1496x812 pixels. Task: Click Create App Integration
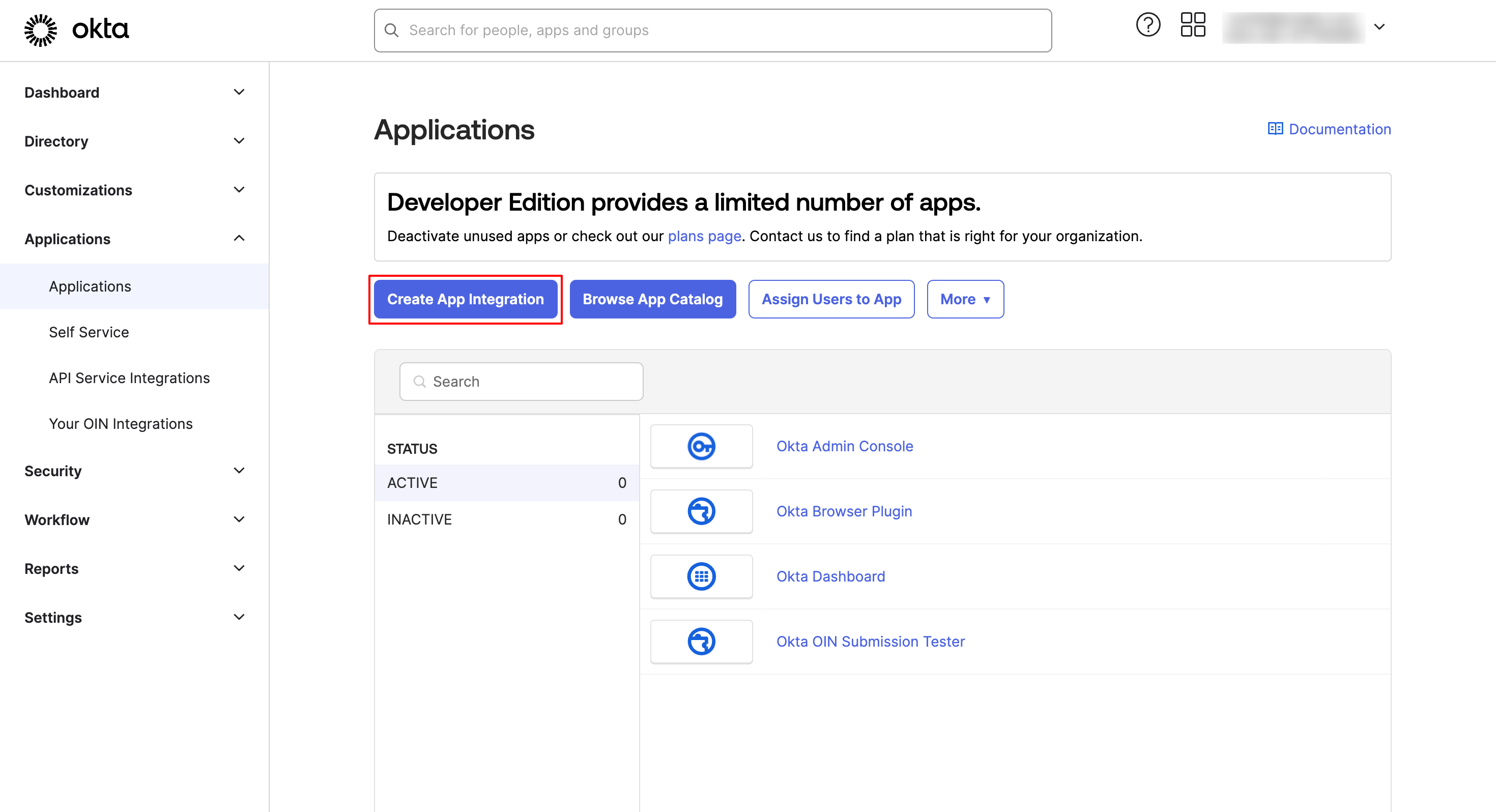[x=465, y=299]
